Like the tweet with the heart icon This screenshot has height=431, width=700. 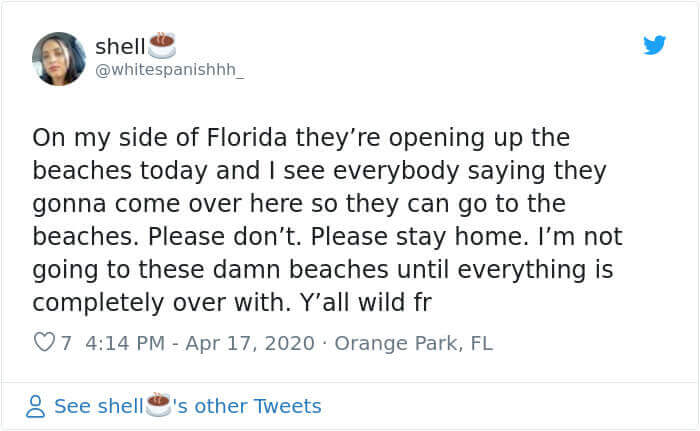pyautogui.click(x=44, y=342)
